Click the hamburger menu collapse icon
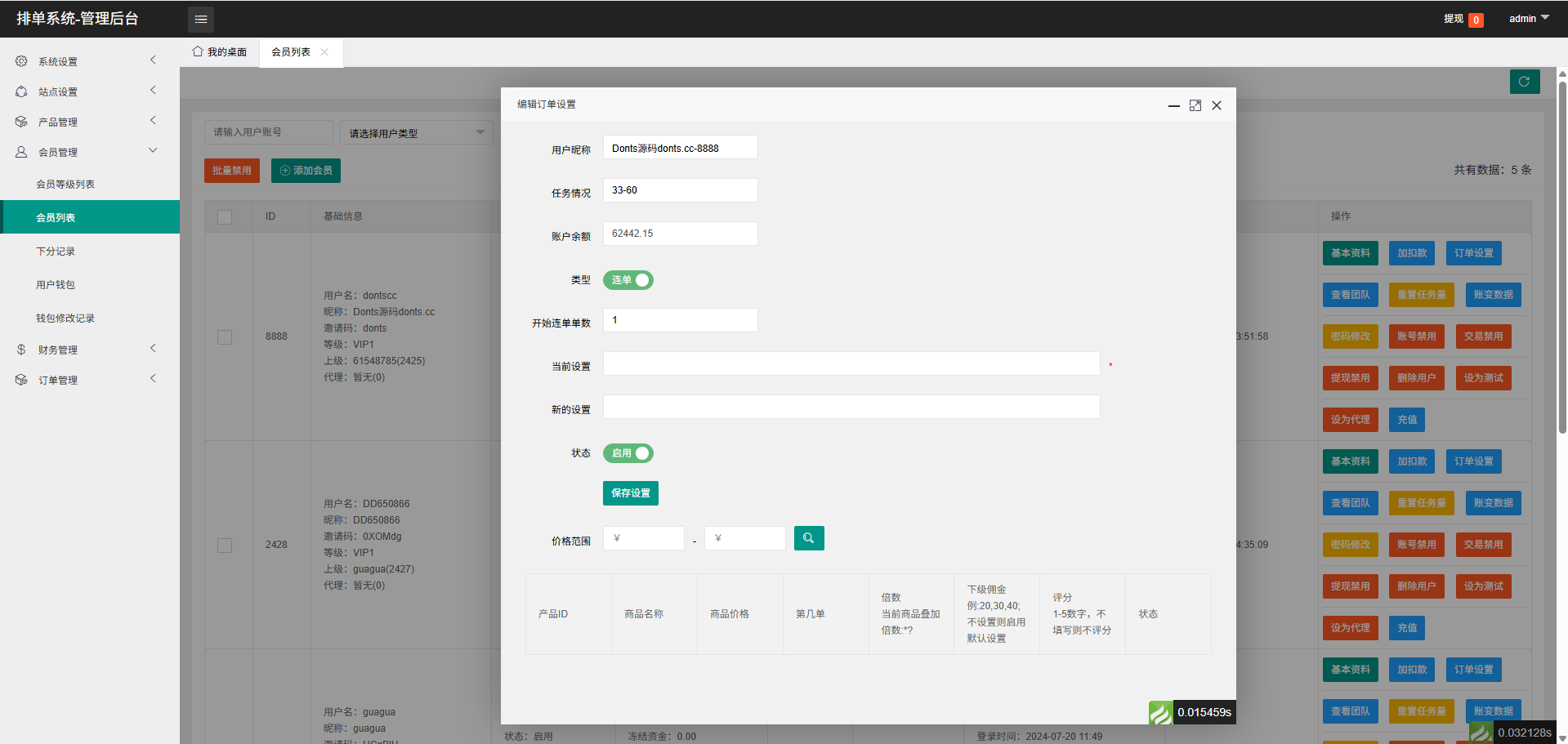The image size is (1568, 744). [x=201, y=19]
